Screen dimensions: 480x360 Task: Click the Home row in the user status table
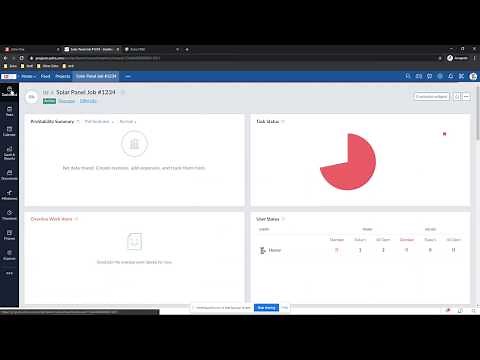click(x=360, y=250)
